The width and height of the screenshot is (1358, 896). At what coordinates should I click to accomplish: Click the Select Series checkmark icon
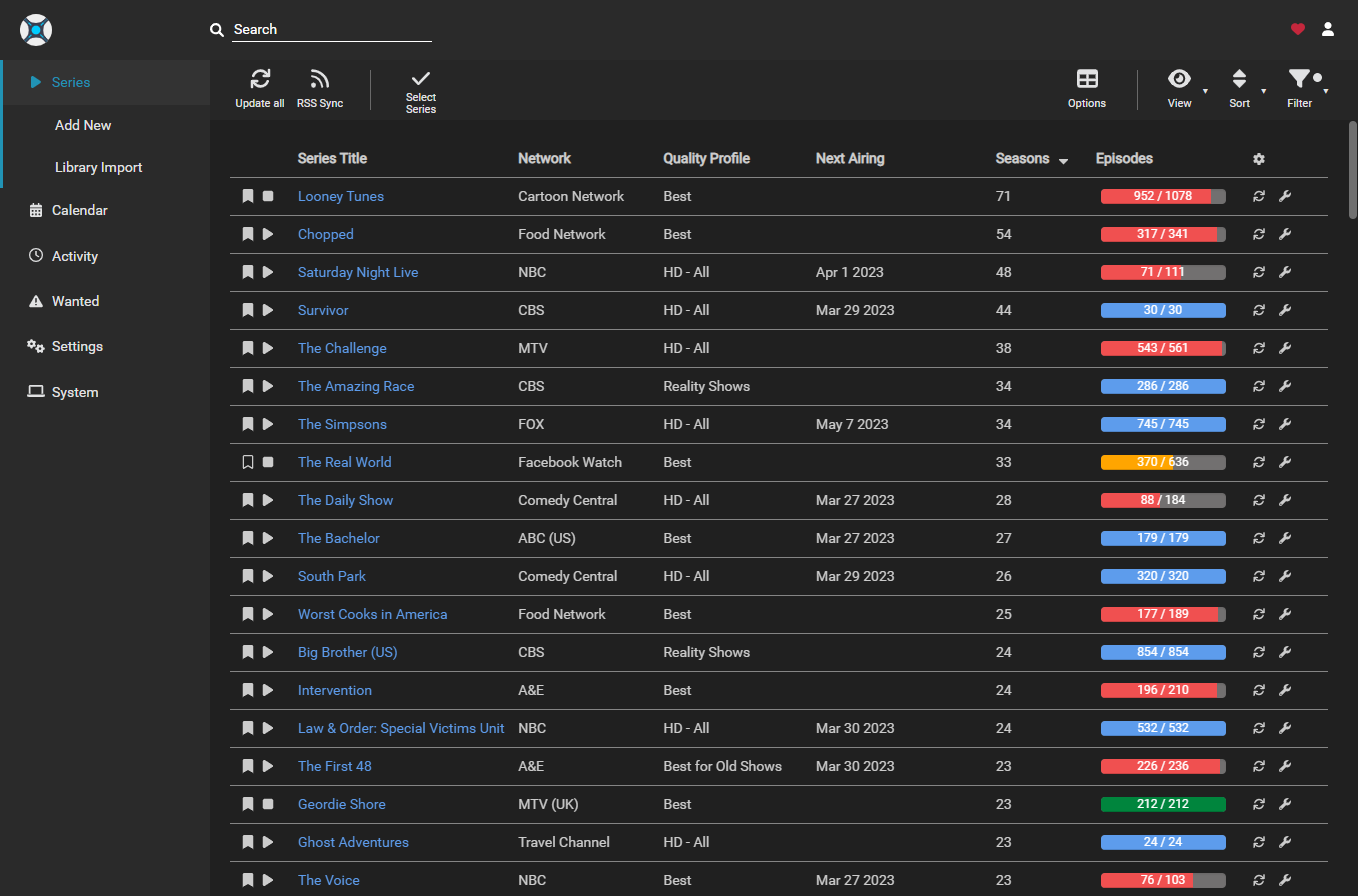click(421, 79)
